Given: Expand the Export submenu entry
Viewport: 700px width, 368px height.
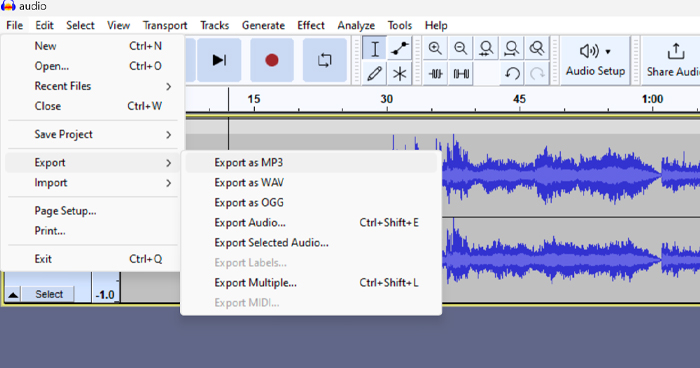Looking at the screenshot, I should [93, 163].
